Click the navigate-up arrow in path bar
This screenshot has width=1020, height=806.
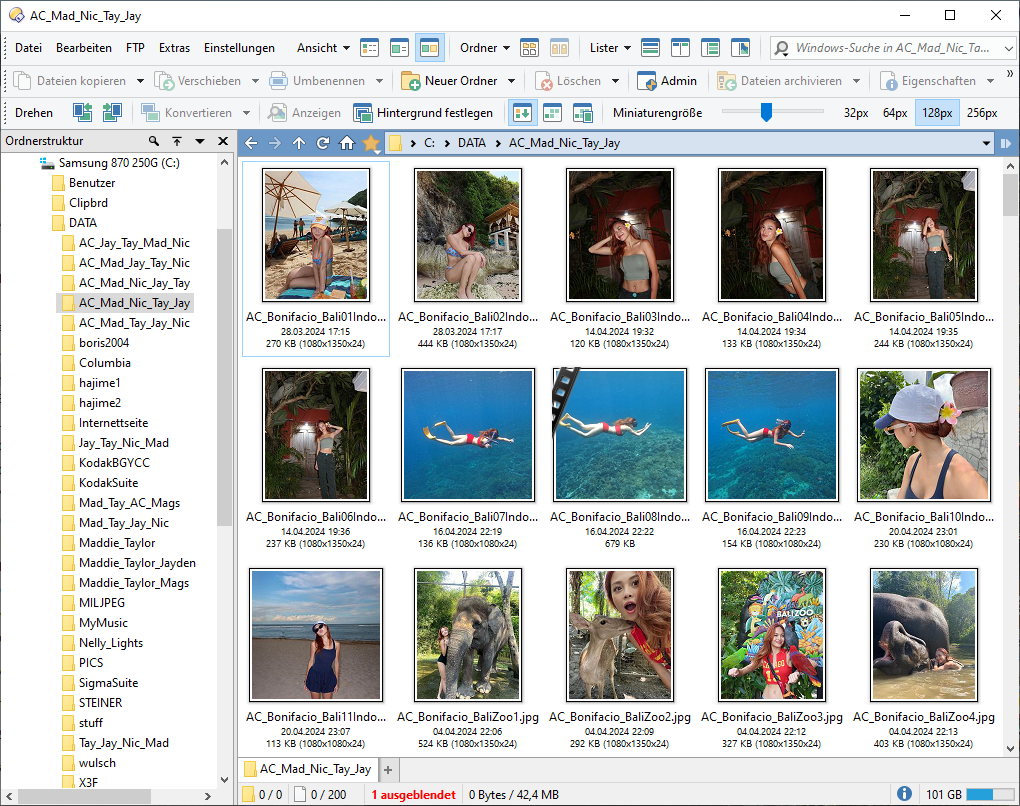point(299,143)
